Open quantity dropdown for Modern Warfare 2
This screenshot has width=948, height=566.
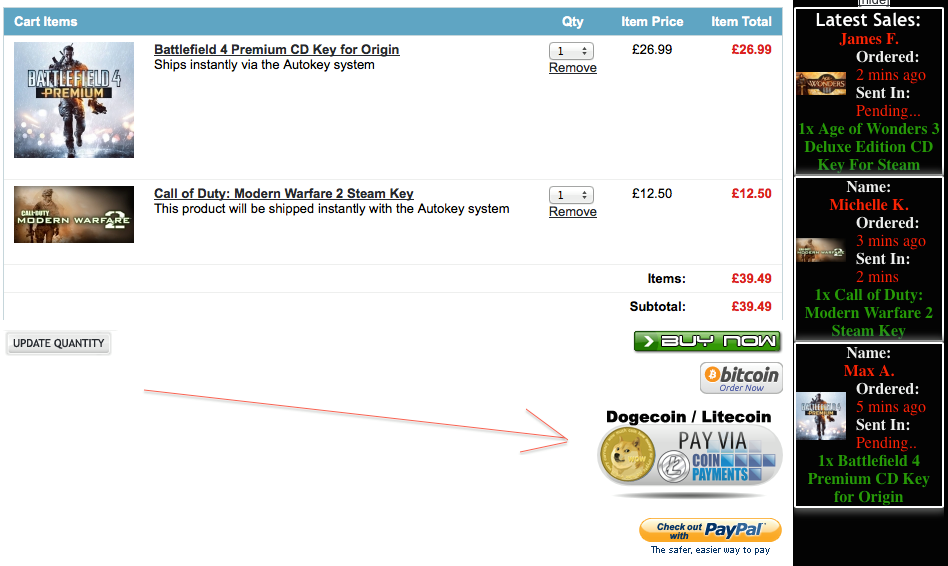571,195
